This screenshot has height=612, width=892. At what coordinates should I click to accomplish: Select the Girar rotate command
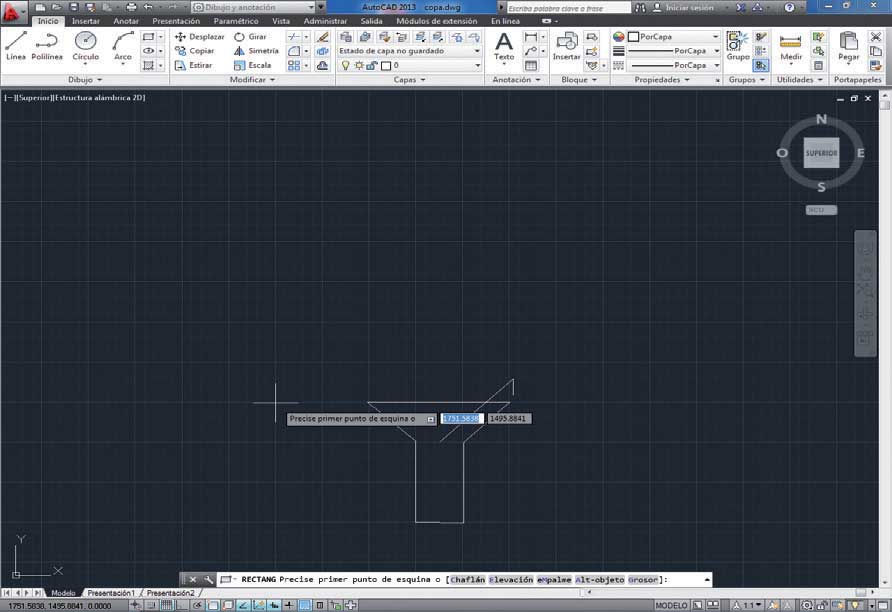(250, 36)
